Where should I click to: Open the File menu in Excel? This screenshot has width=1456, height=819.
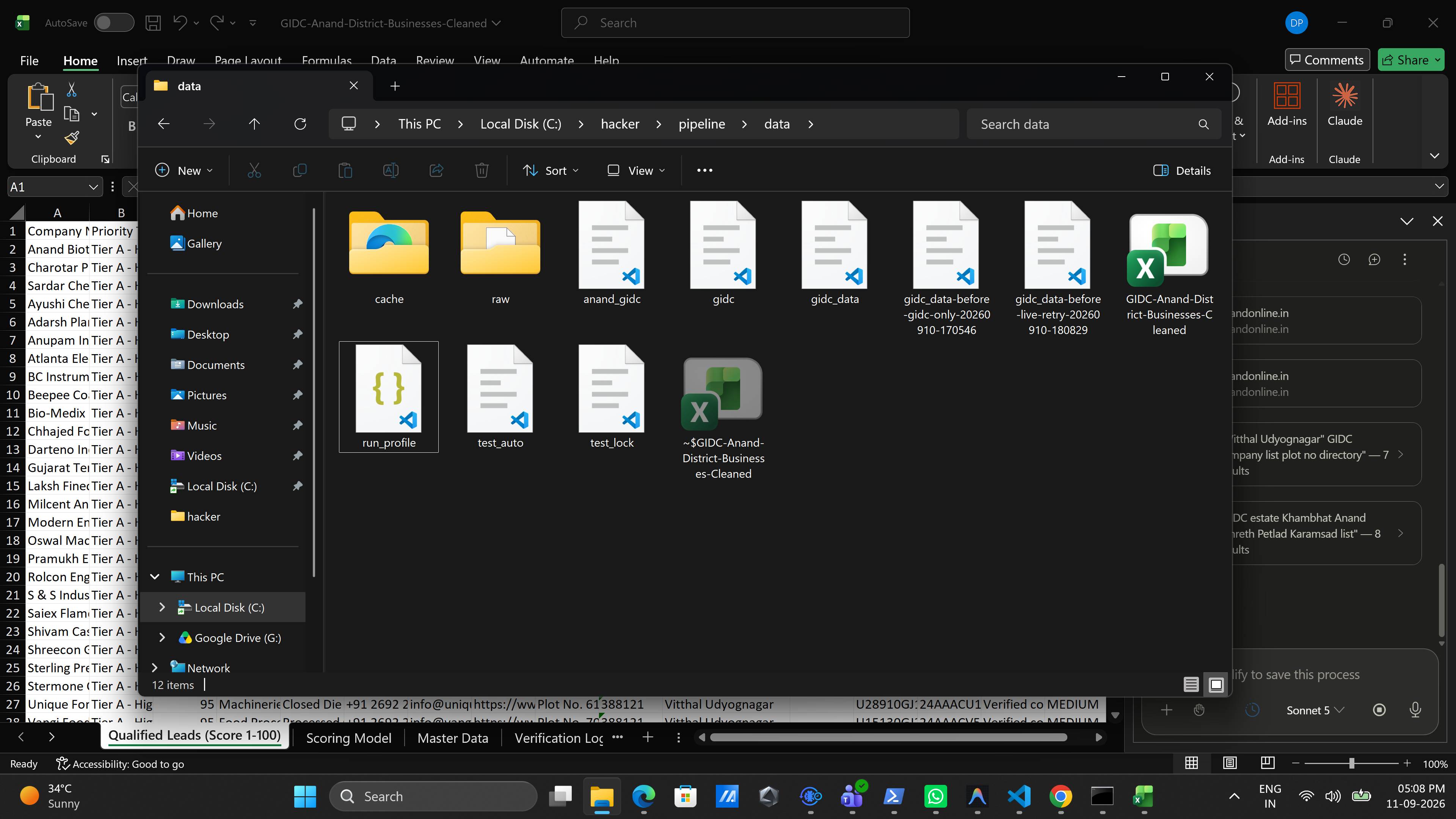coord(30,61)
